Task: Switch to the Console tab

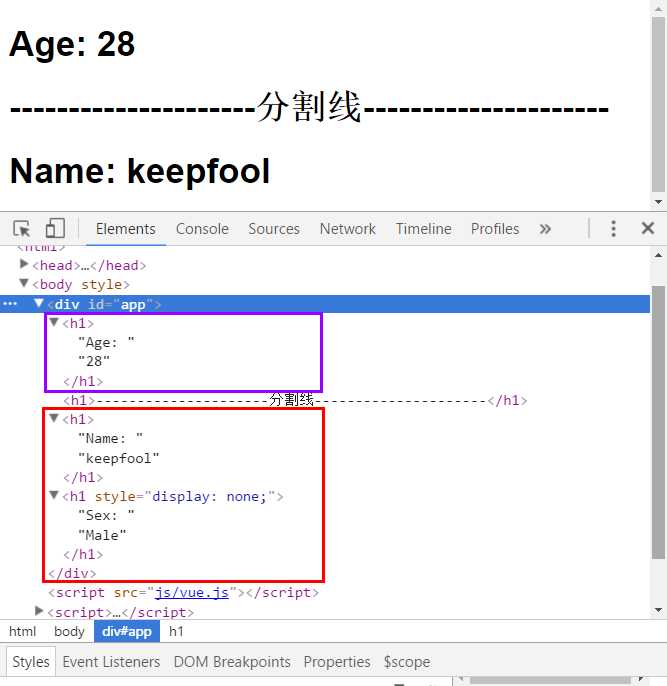Action: pos(202,229)
